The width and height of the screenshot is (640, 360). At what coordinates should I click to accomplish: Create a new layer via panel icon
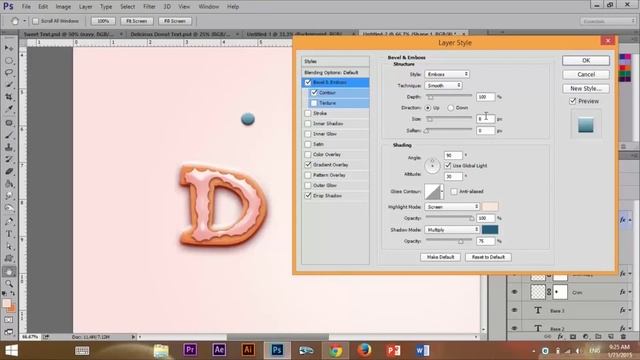click(611, 337)
